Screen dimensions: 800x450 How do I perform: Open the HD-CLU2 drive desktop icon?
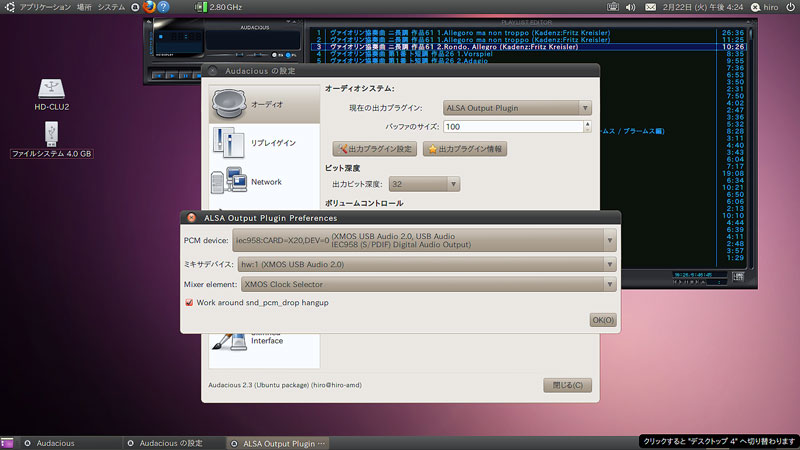(52, 94)
